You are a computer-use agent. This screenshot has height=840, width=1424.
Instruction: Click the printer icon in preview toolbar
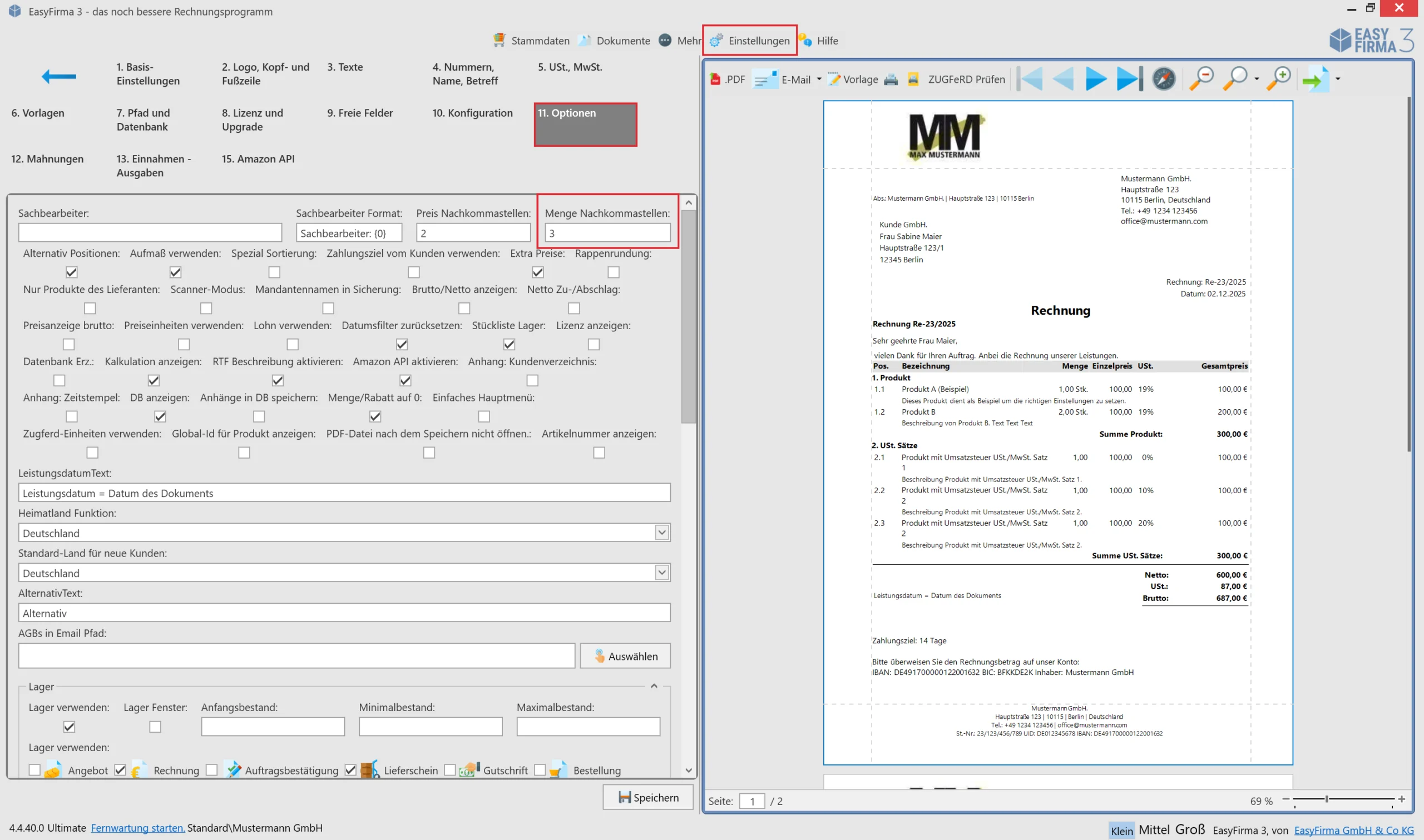891,79
